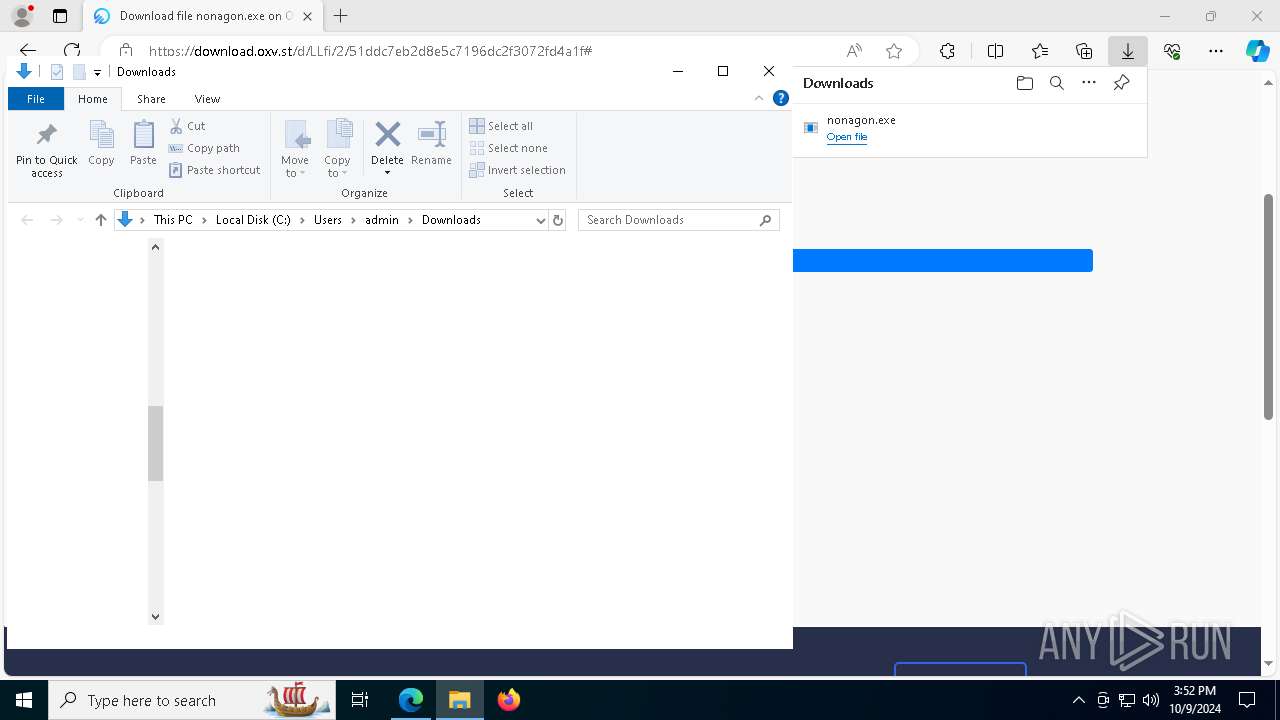The height and width of the screenshot is (720, 1280).
Task: Switch to the View ribbon tab
Action: click(x=207, y=99)
